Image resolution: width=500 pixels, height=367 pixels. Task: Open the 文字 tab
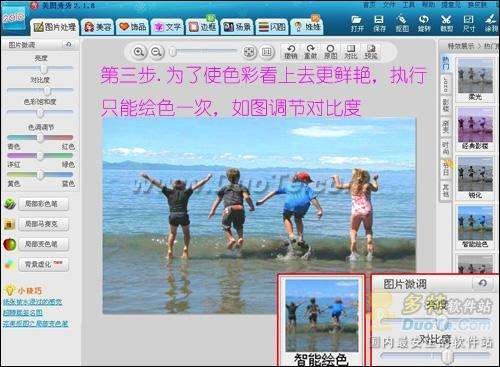point(167,27)
